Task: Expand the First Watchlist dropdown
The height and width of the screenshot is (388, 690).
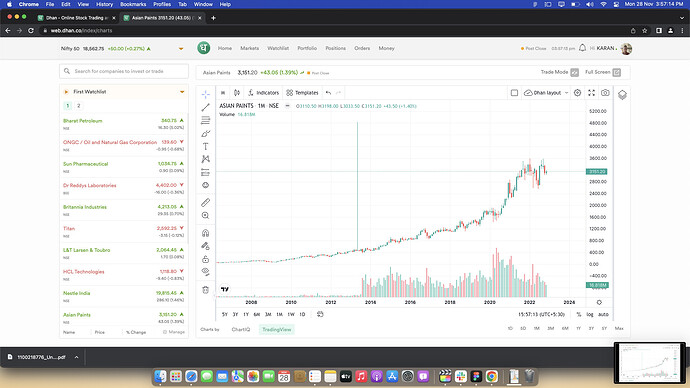Action: tap(182, 92)
